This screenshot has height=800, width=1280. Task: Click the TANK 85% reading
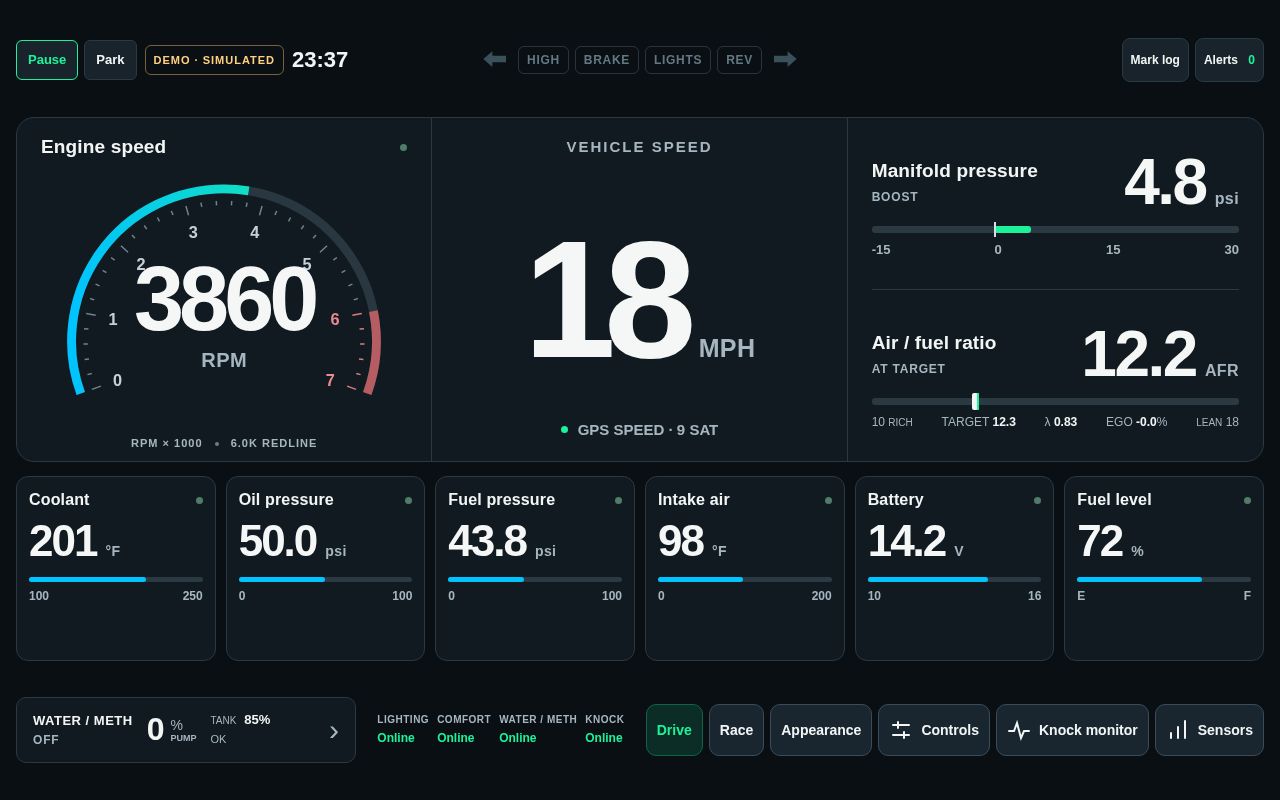240,720
